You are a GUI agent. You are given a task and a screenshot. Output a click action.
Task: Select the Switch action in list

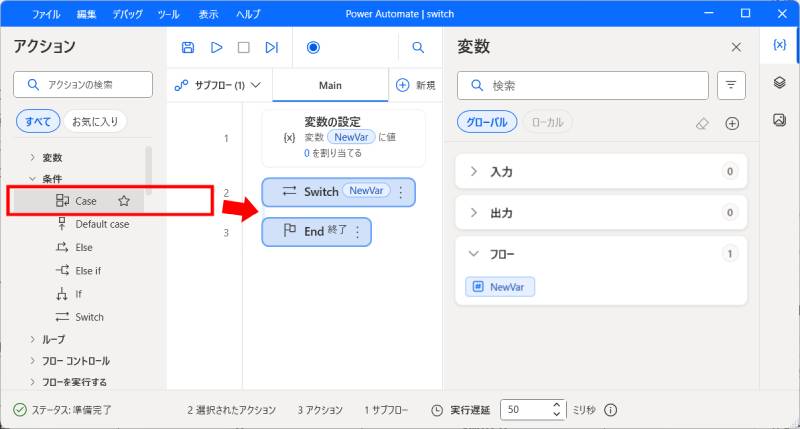[x=80, y=317]
